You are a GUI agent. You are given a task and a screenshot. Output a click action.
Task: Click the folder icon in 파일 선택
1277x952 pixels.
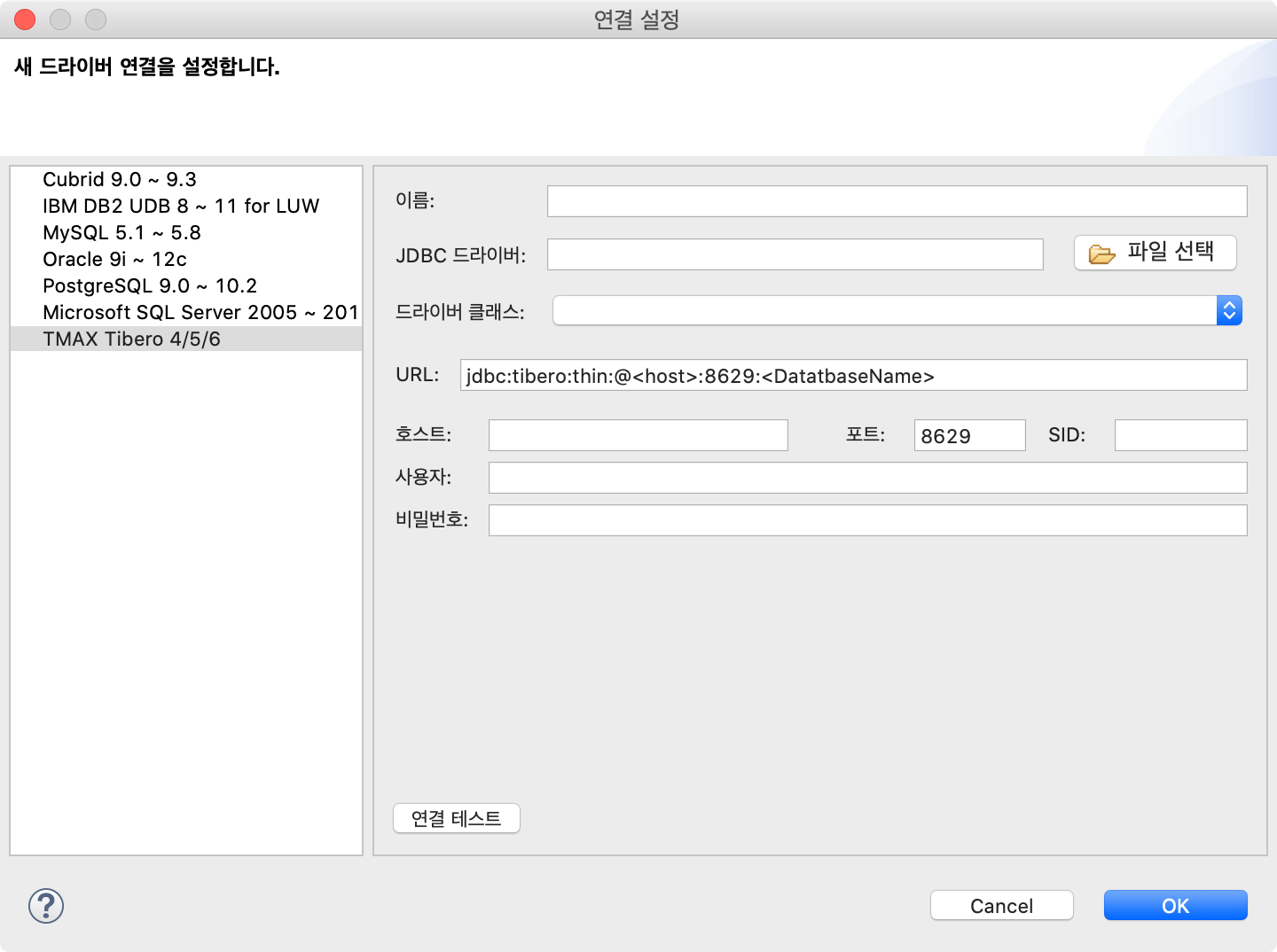coord(1101,254)
